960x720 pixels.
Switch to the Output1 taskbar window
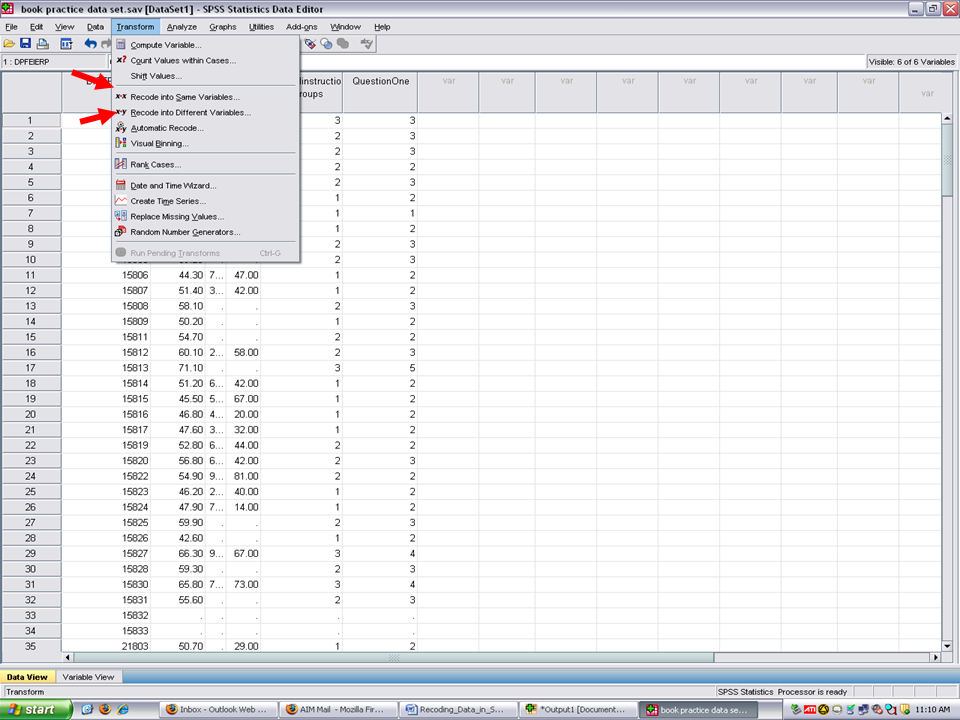[578, 709]
